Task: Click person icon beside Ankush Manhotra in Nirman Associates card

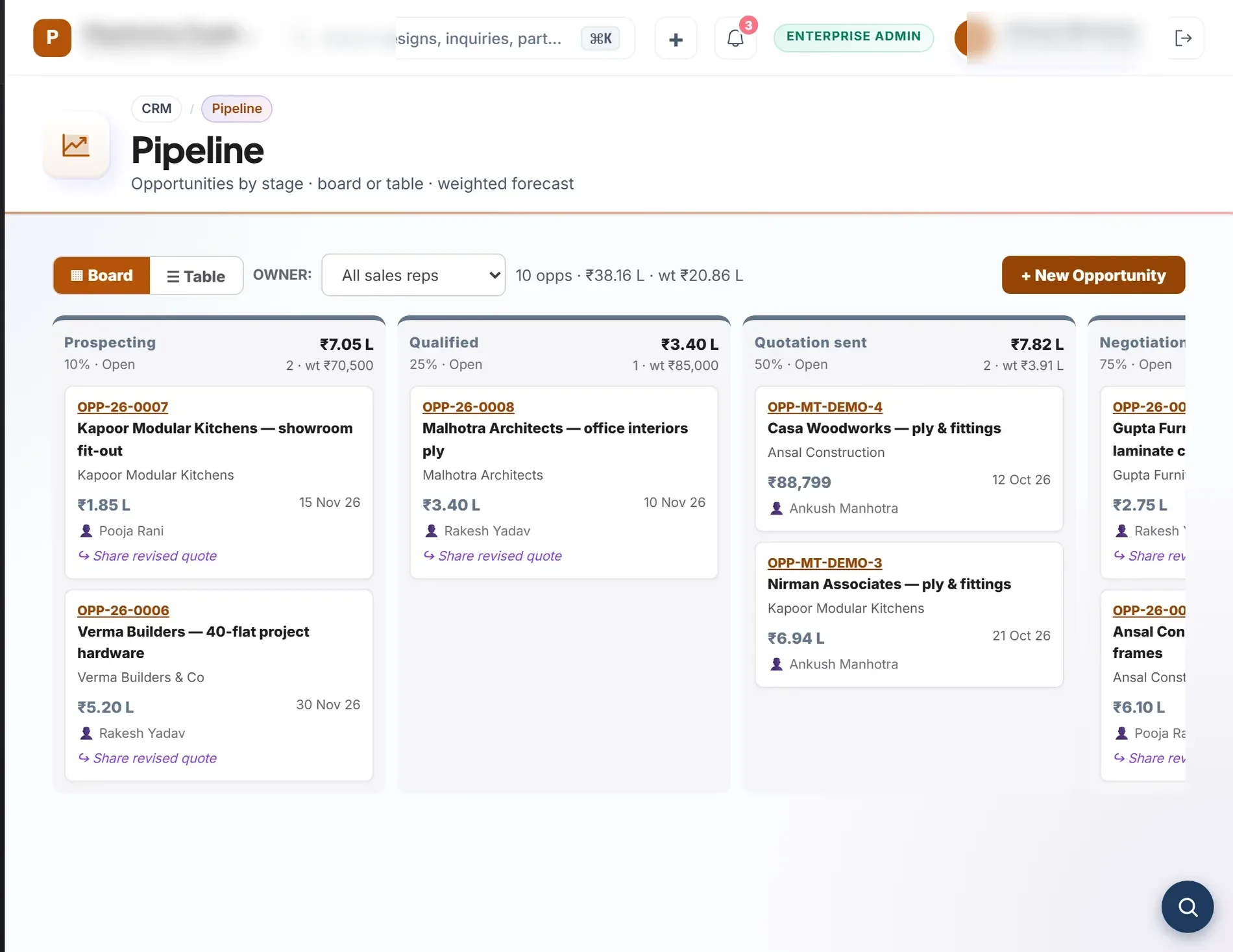Action: [x=776, y=664]
